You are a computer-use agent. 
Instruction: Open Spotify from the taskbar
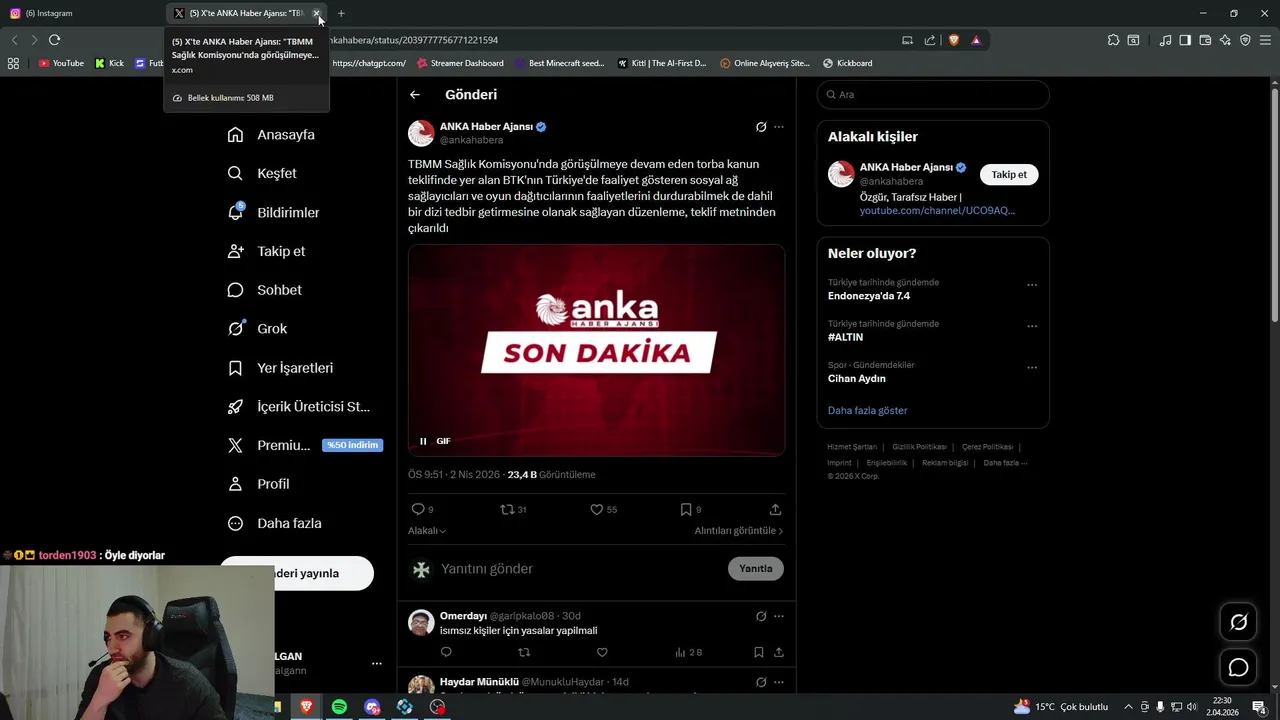click(x=339, y=707)
